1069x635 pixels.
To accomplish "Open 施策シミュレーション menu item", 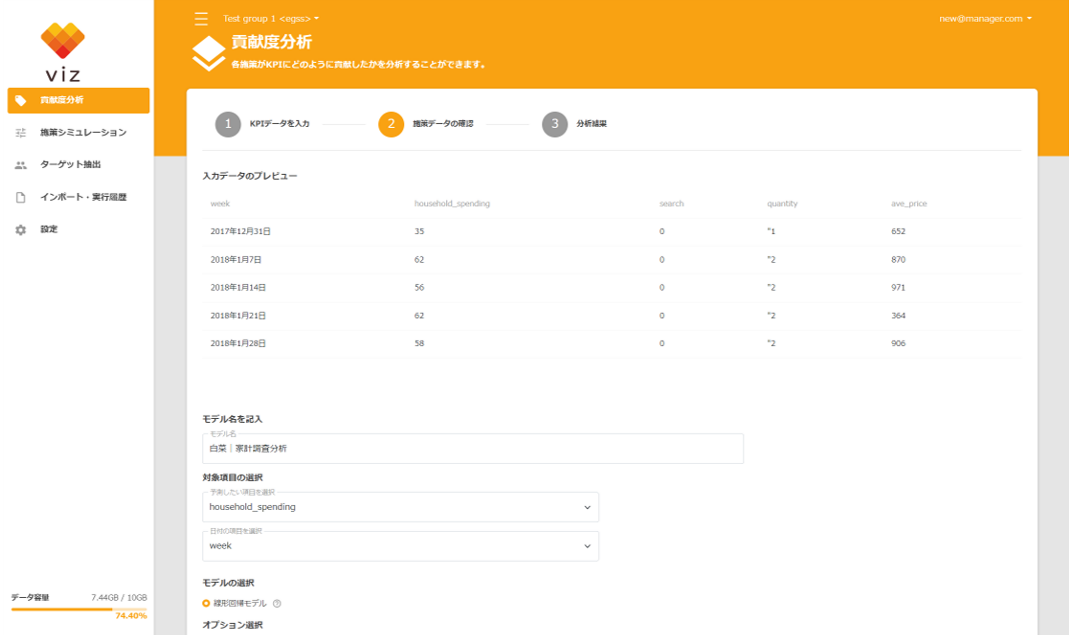I will tap(78, 132).
